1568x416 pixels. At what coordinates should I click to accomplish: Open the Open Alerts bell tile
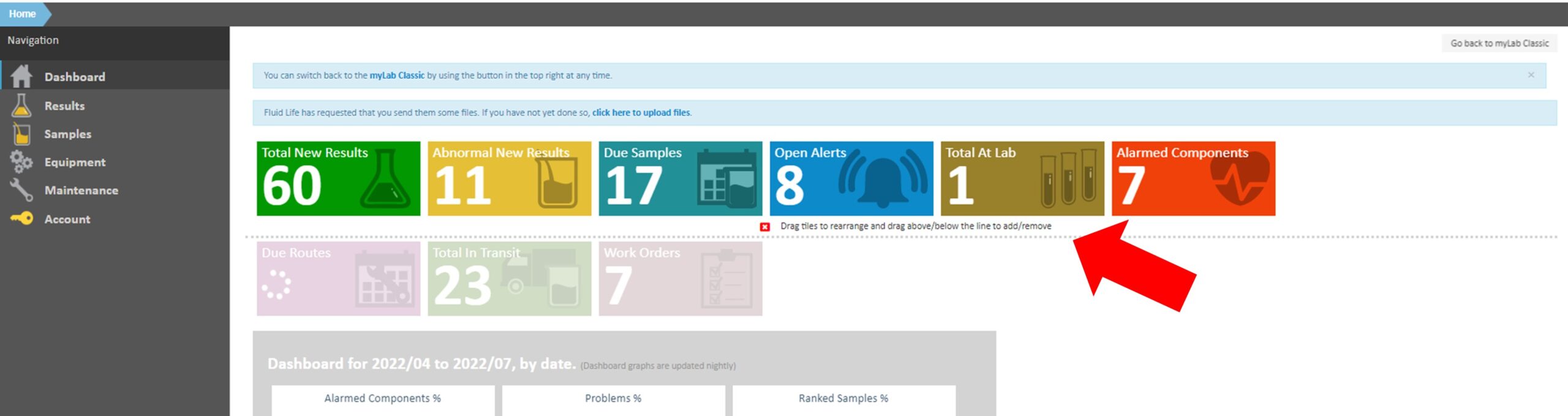pos(851,178)
